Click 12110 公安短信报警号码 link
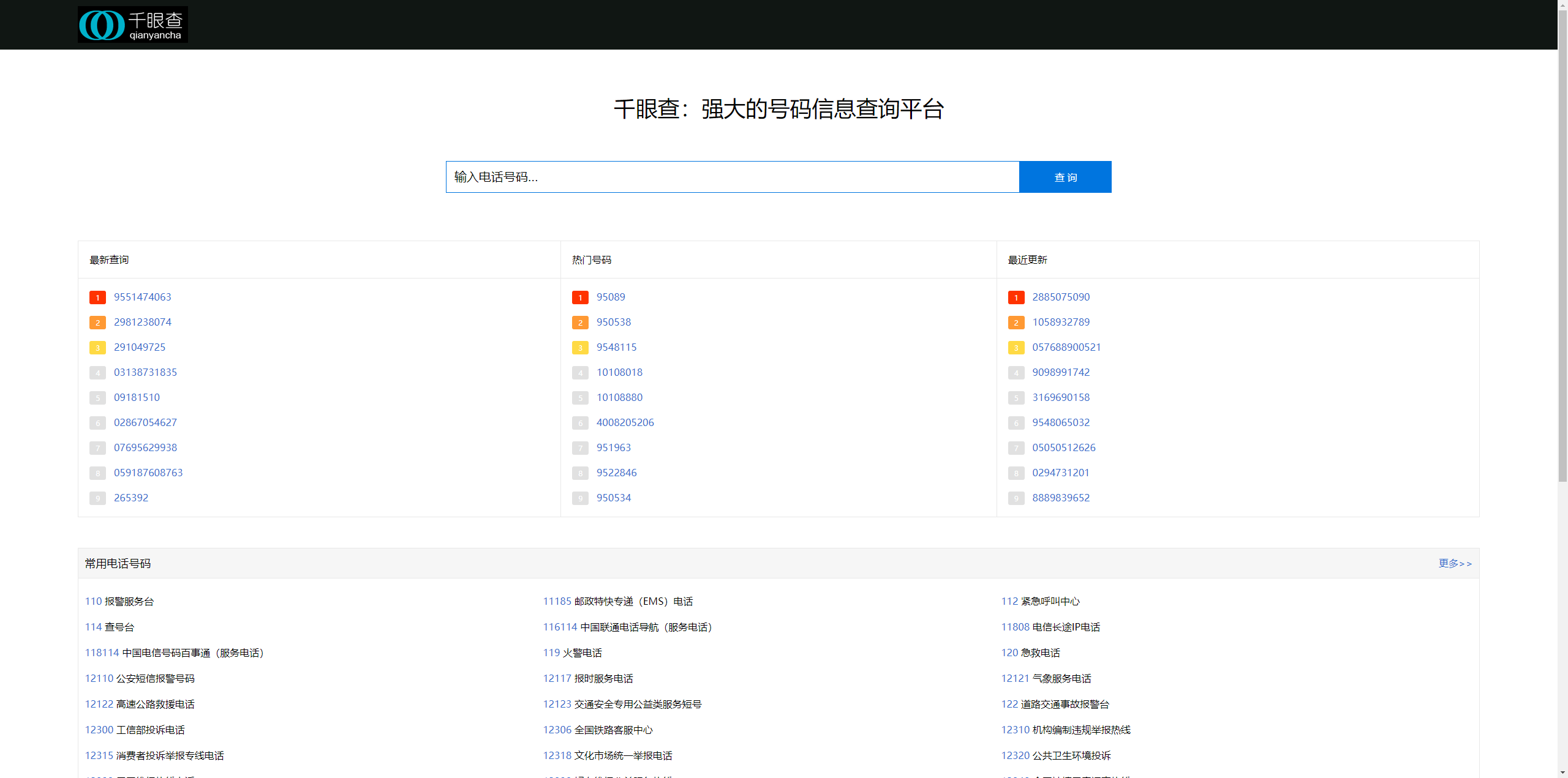1568x778 pixels. [141, 678]
